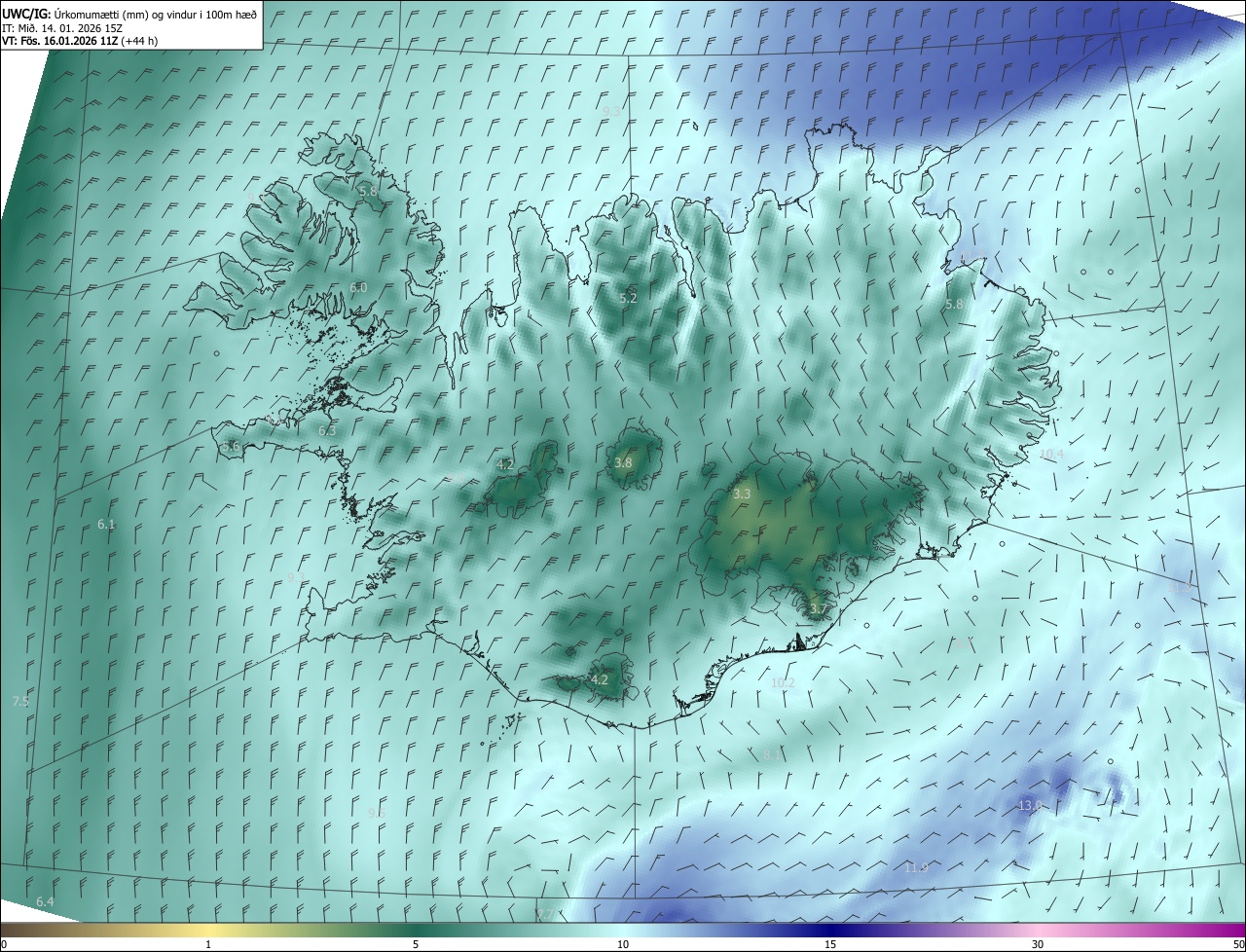The width and height of the screenshot is (1246, 952).
Task: Select the 7.5 value at the left edge
Action: 20,701
